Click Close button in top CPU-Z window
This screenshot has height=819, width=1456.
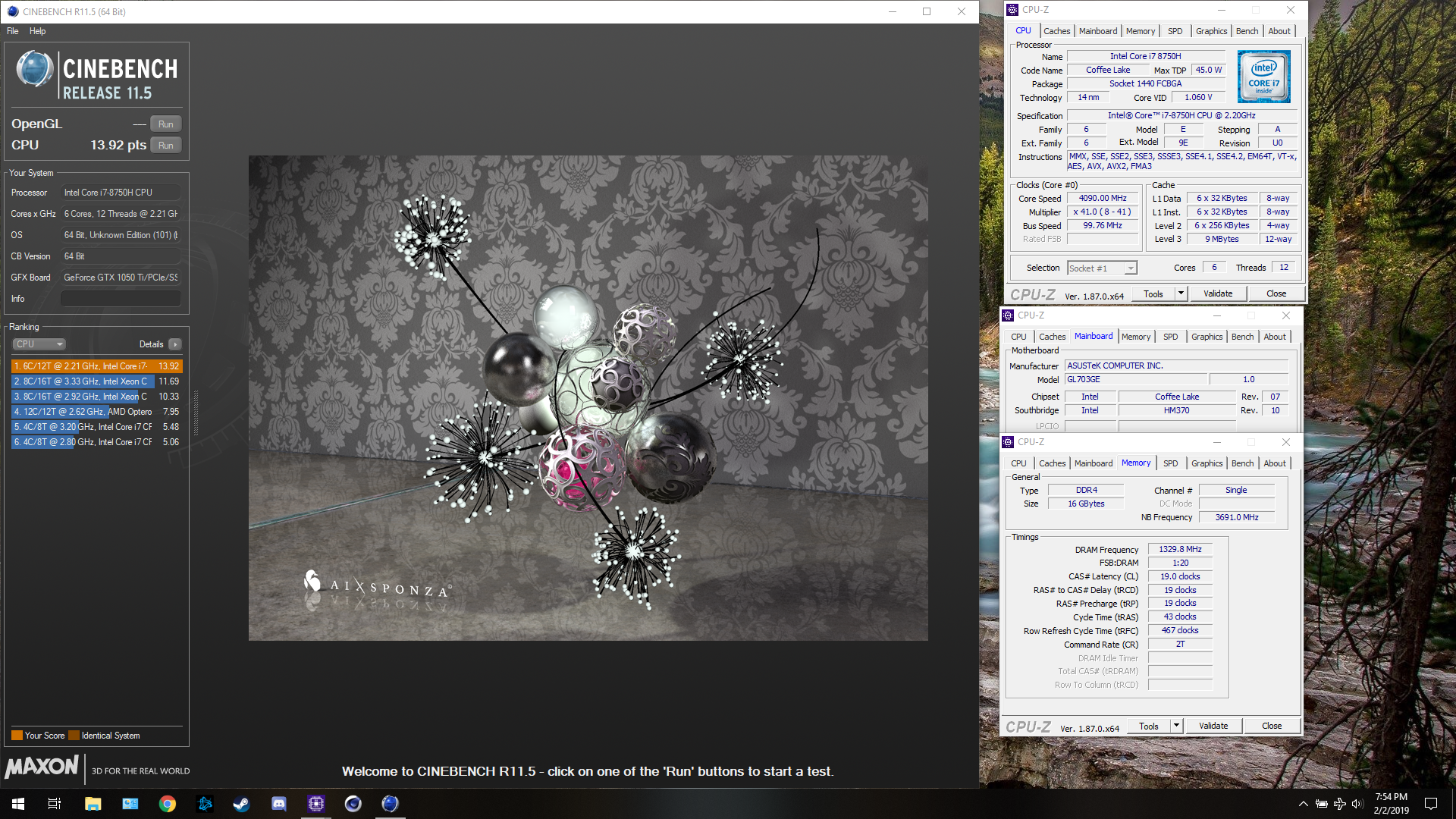tap(1276, 294)
